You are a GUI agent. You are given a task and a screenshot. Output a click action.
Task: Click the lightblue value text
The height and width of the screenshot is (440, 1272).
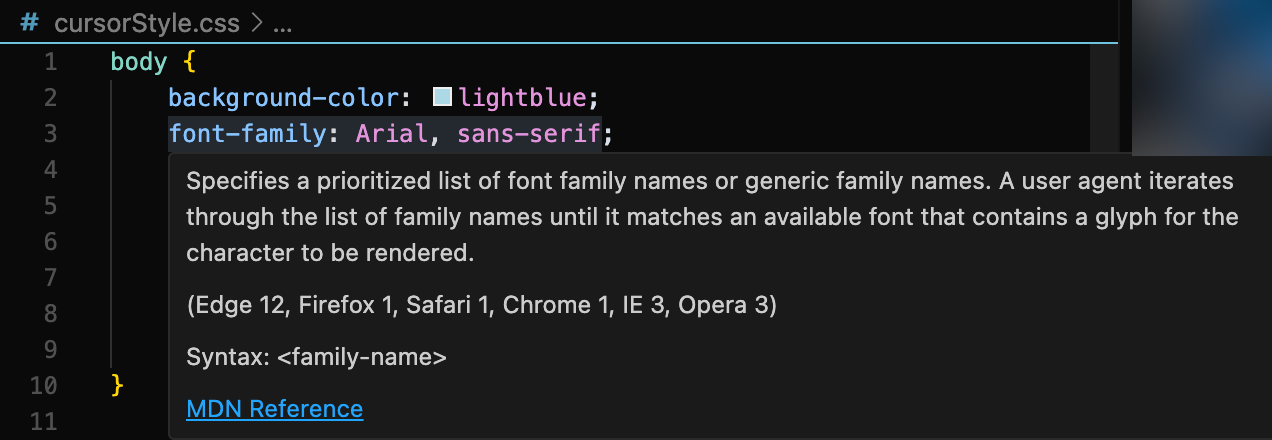[x=523, y=98]
